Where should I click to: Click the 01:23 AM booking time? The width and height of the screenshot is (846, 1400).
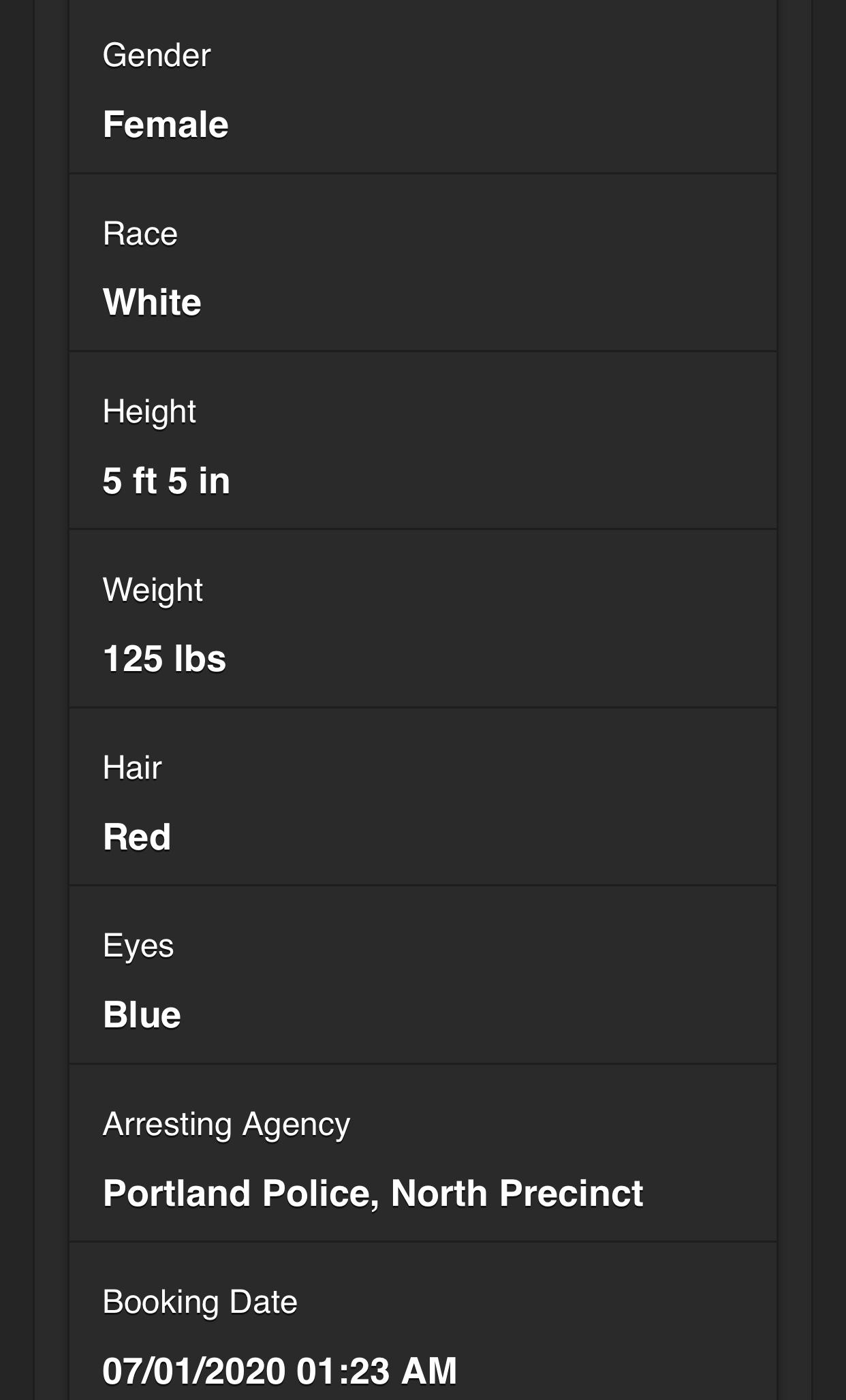click(377, 1371)
